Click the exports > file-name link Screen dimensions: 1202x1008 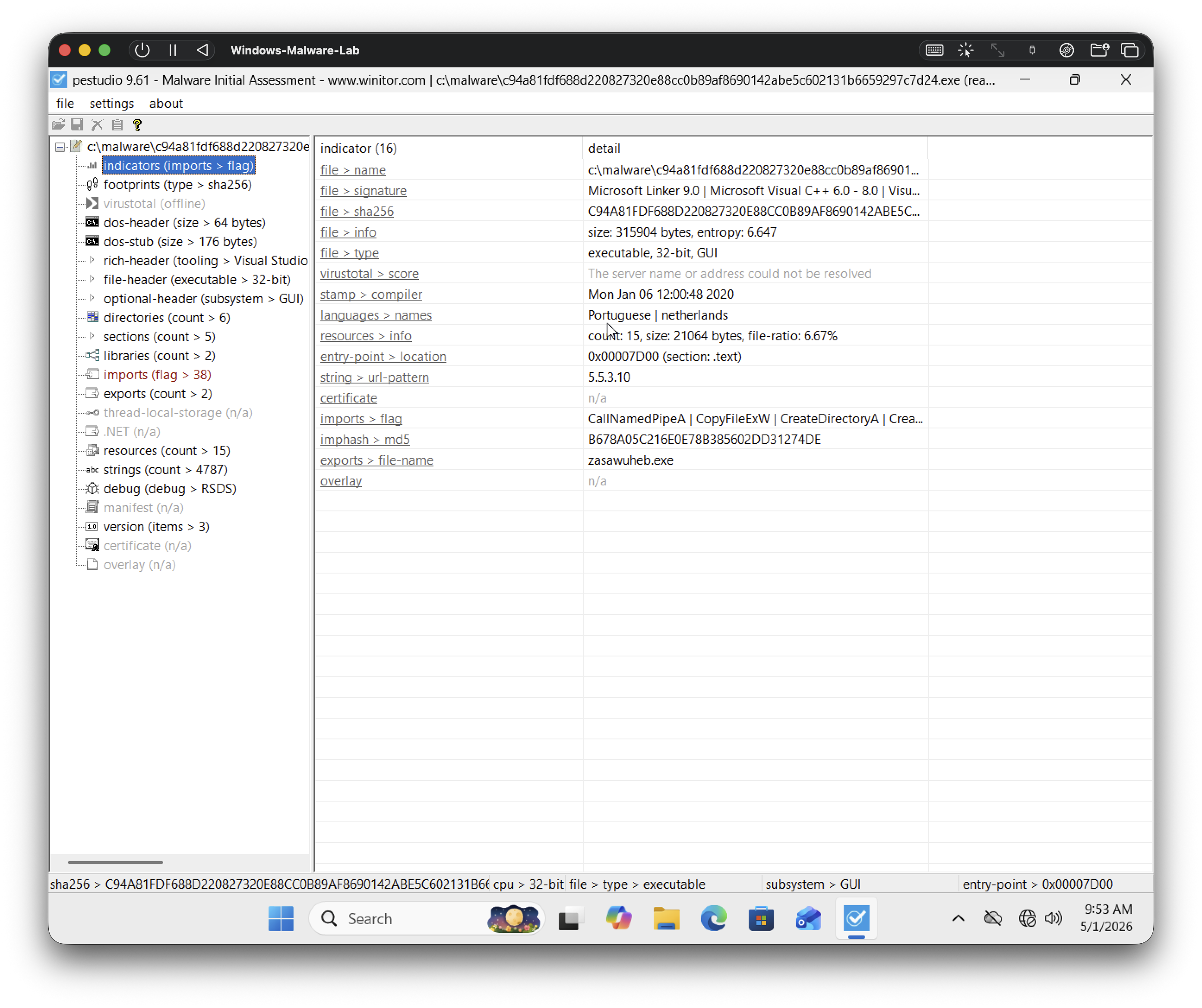(x=376, y=460)
